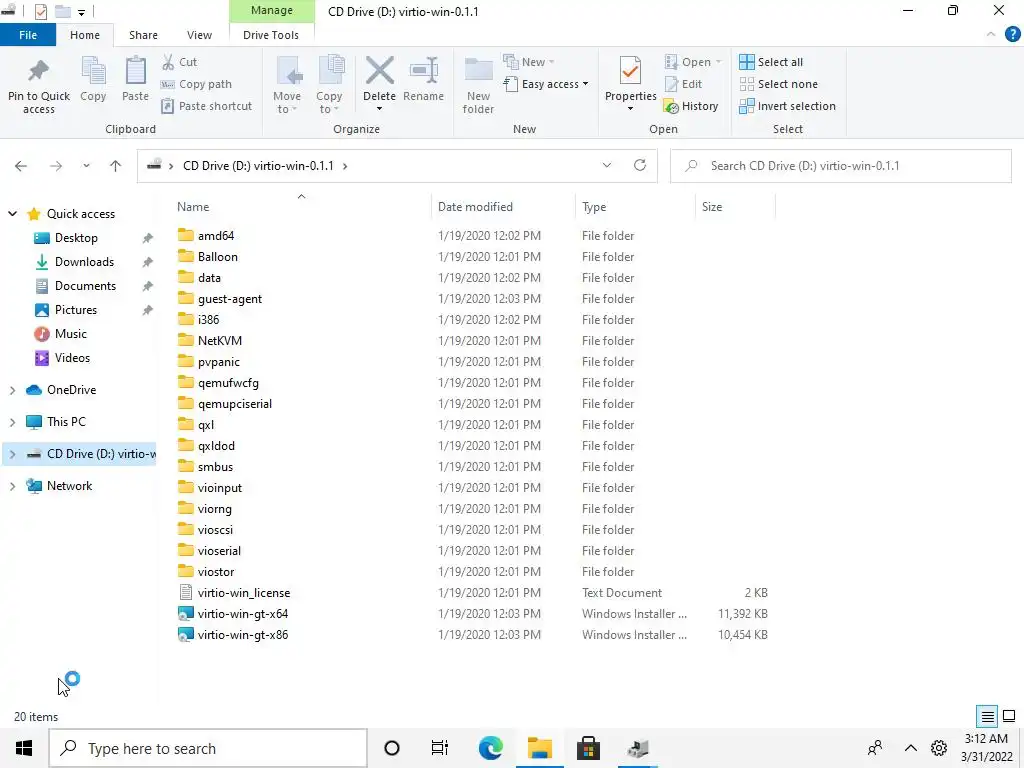This screenshot has height=768, width=1024.
Task: Click the Copy ribbon icon
Action: (93, 71)
